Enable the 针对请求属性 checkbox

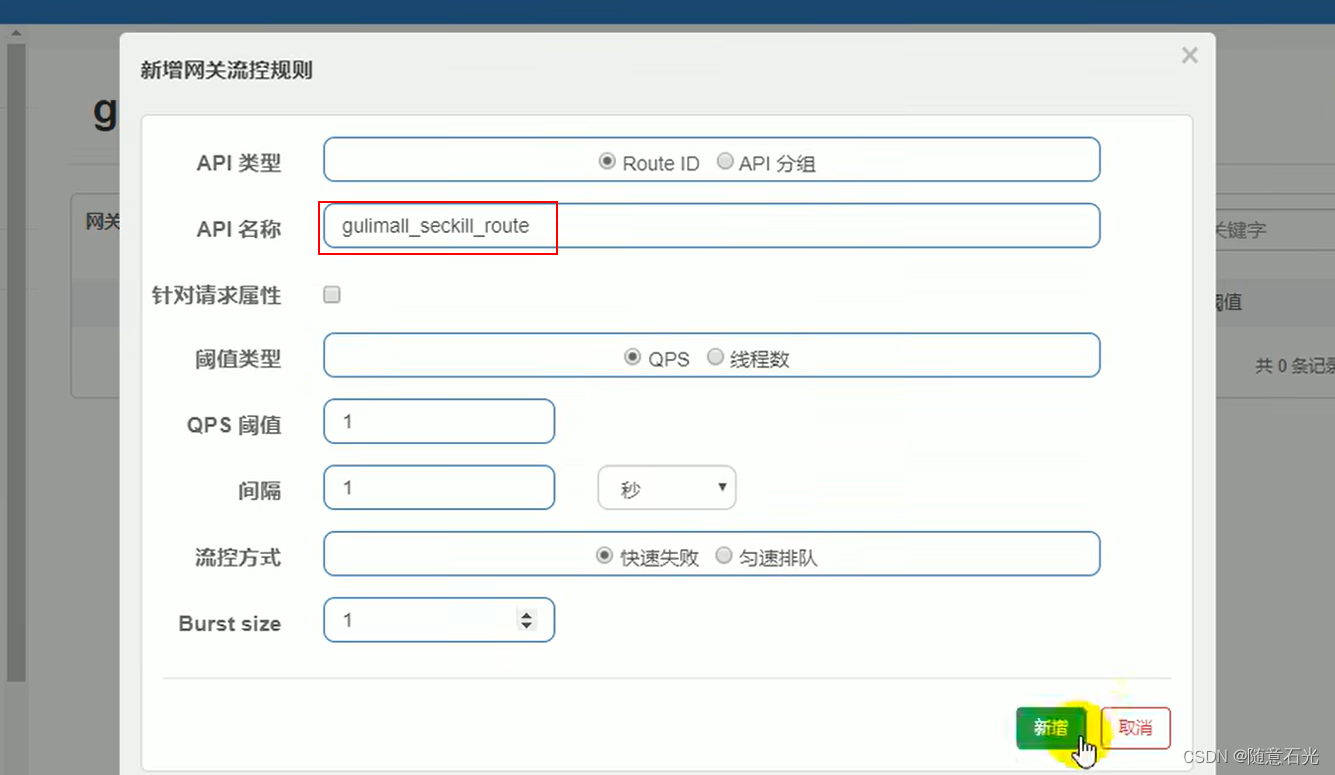point(332,294)
